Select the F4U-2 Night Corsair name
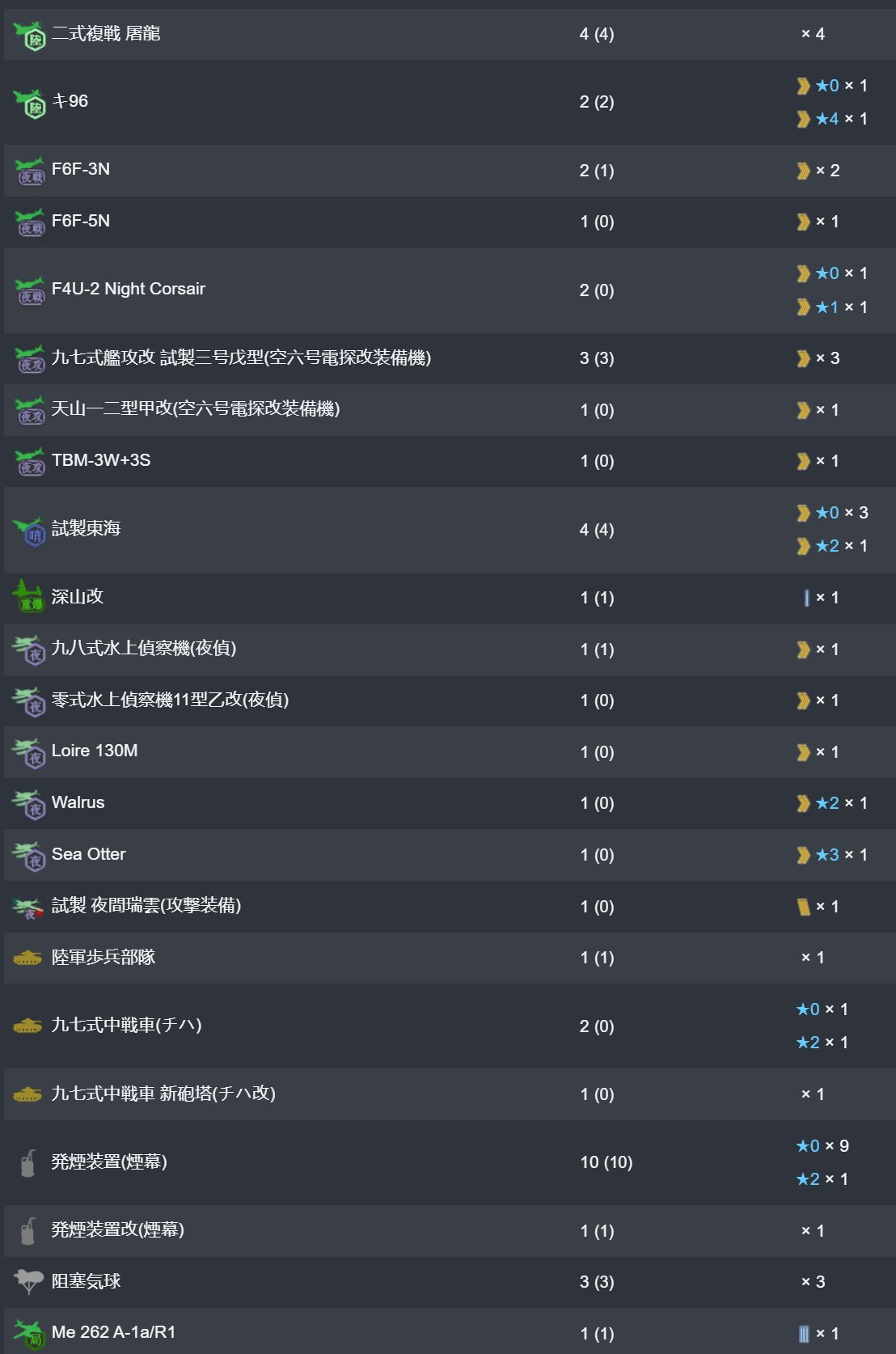The width and height of the screenshot is (896, 1354). coord(128,289)
